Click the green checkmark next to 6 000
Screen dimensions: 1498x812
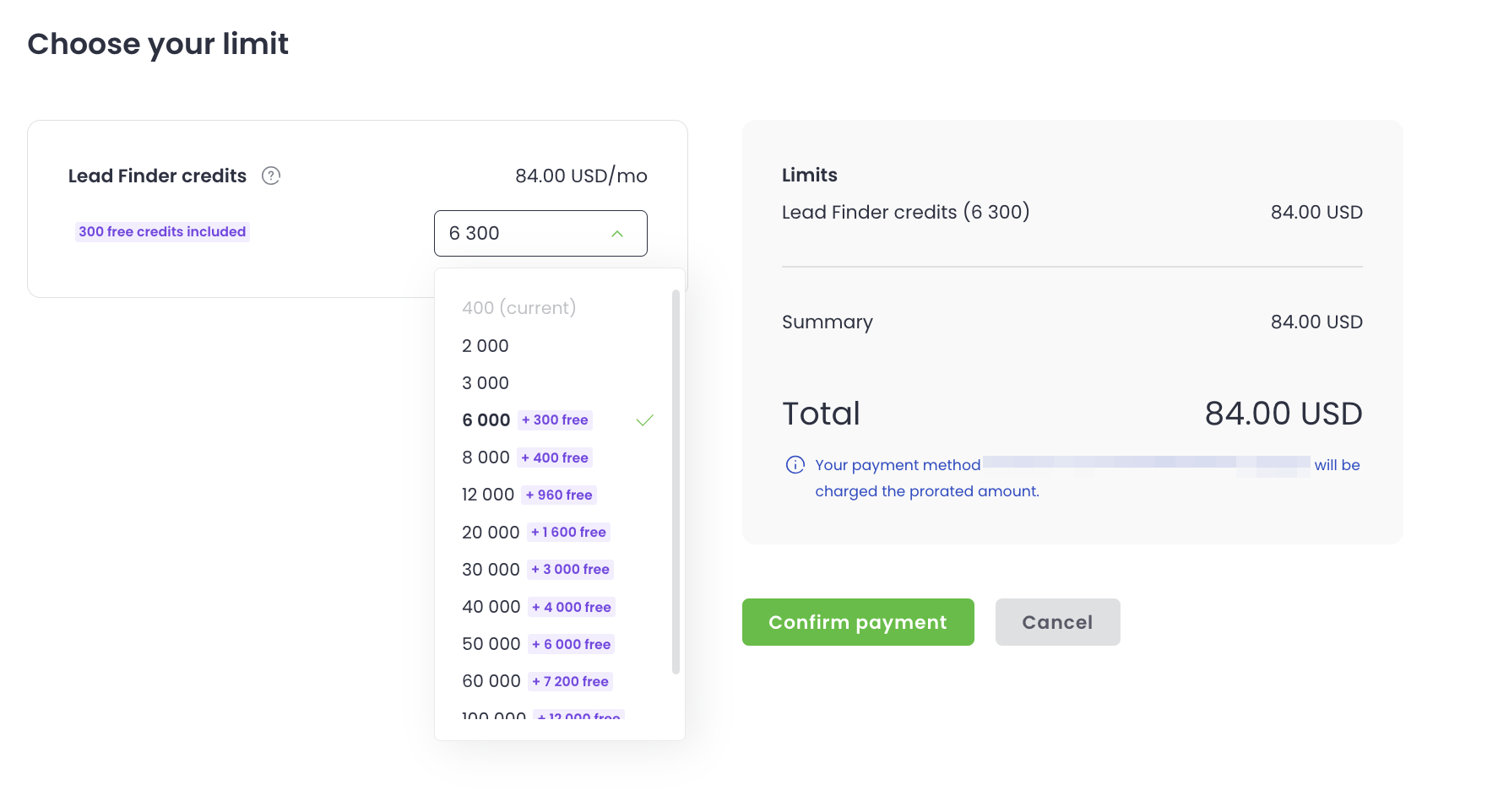coord(645,420)
